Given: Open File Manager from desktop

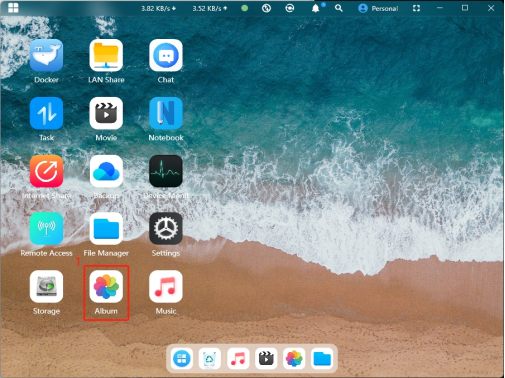Looking at the screenshot, I should point(106,229).
